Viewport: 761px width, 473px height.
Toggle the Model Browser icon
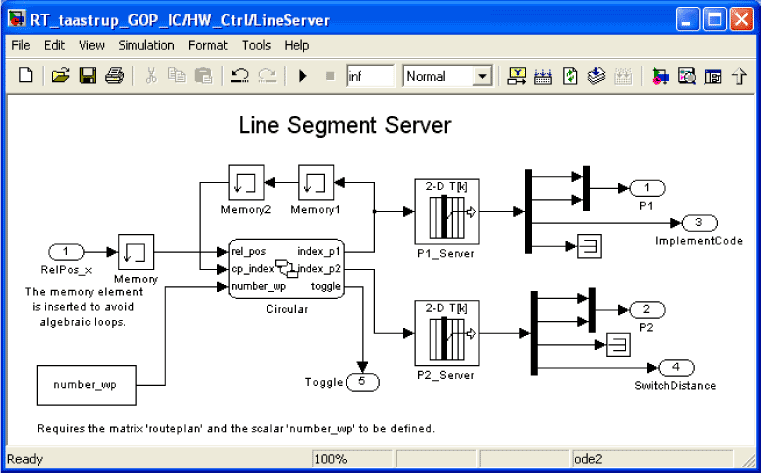point(713,76)
